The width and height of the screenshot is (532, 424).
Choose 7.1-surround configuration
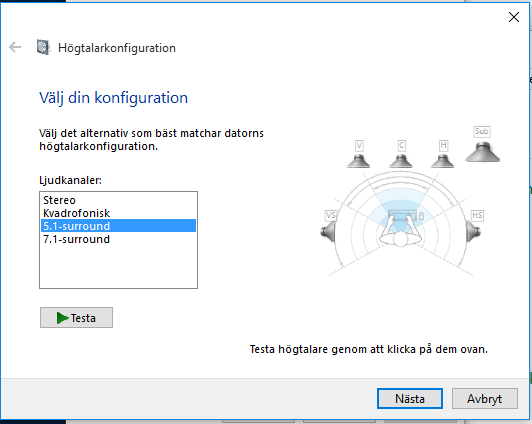[x=118, y=239]
